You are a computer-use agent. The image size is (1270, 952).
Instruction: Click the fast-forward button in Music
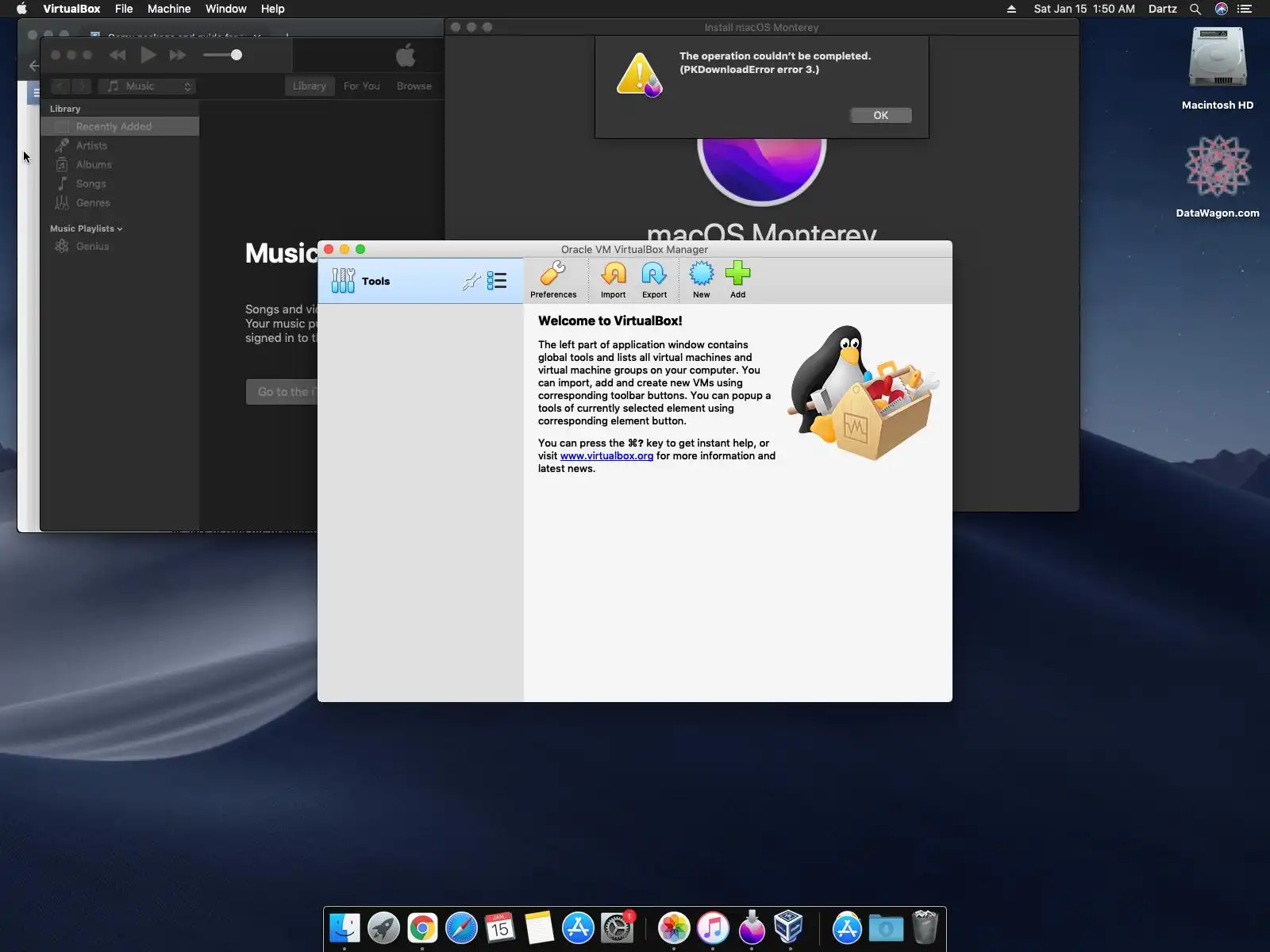tap(178, 55)
